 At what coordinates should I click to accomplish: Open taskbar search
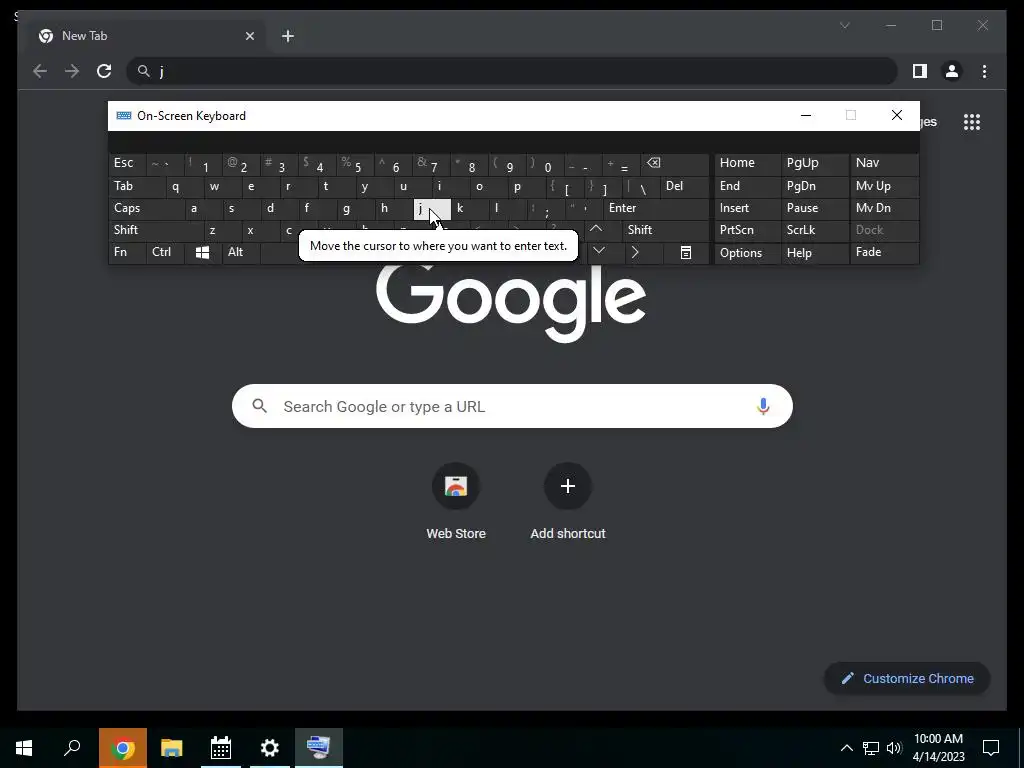72,748
